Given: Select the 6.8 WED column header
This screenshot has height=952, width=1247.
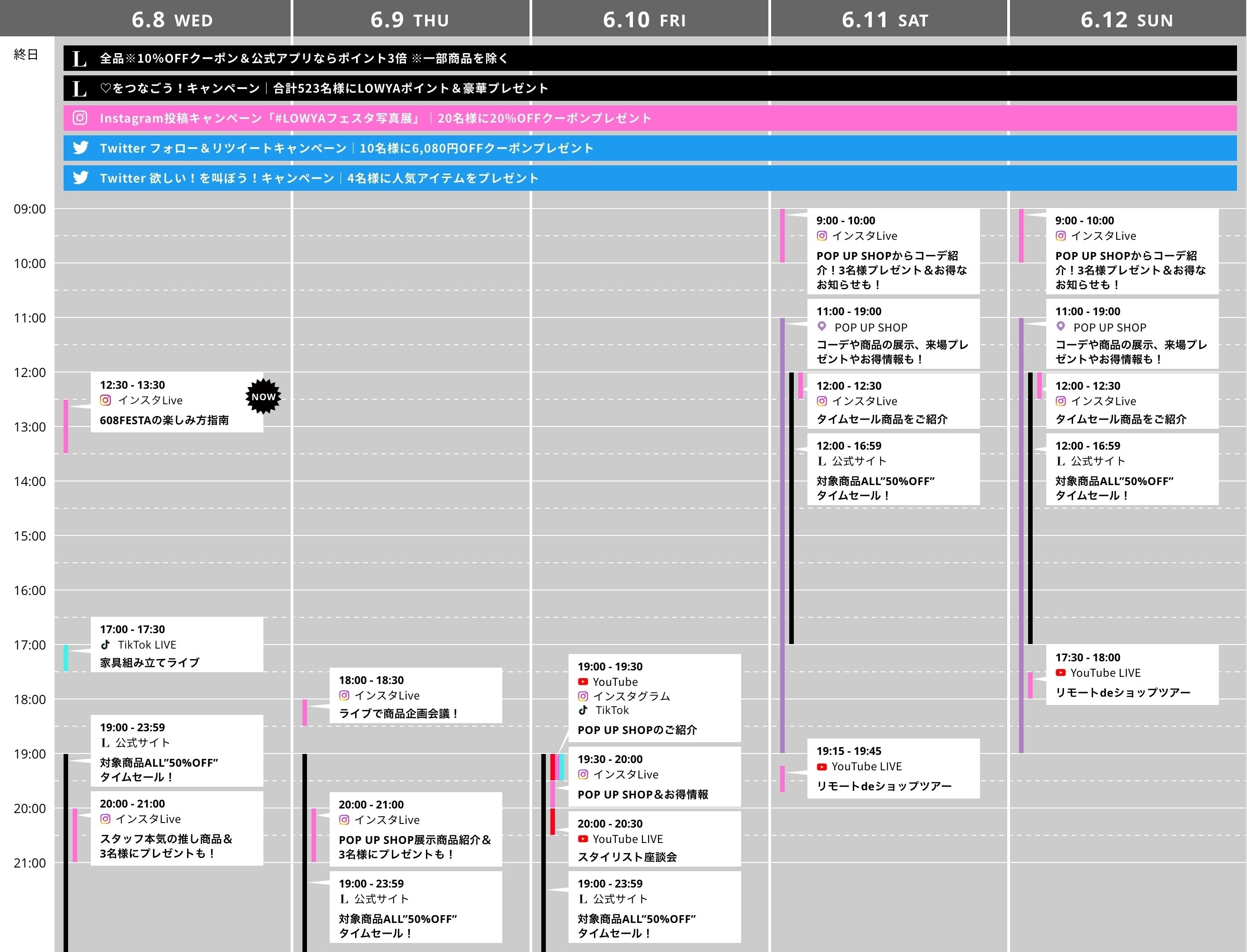Looking at the screenshot, I should click(x=172, y=20).
